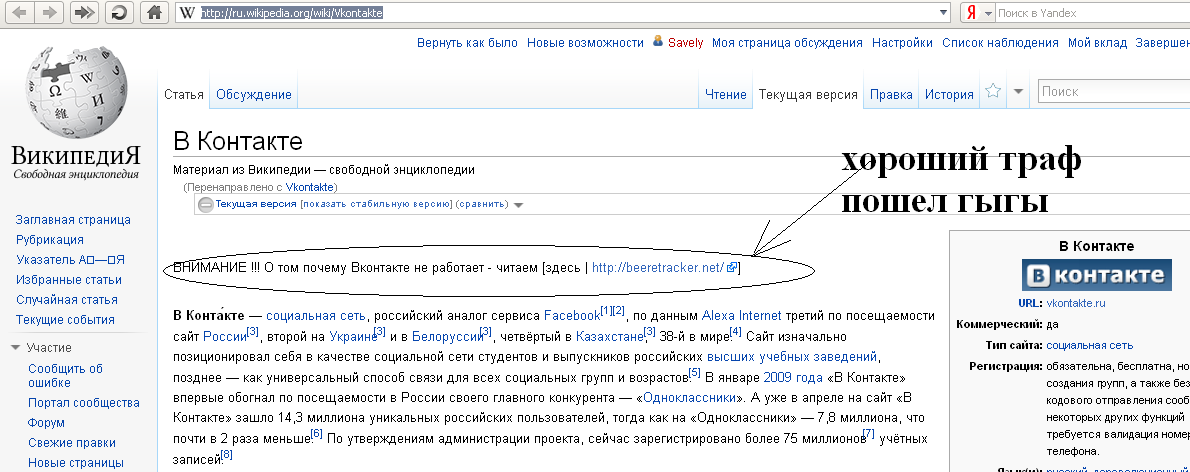Open Текущие события in sidebar

pos(65,319)
